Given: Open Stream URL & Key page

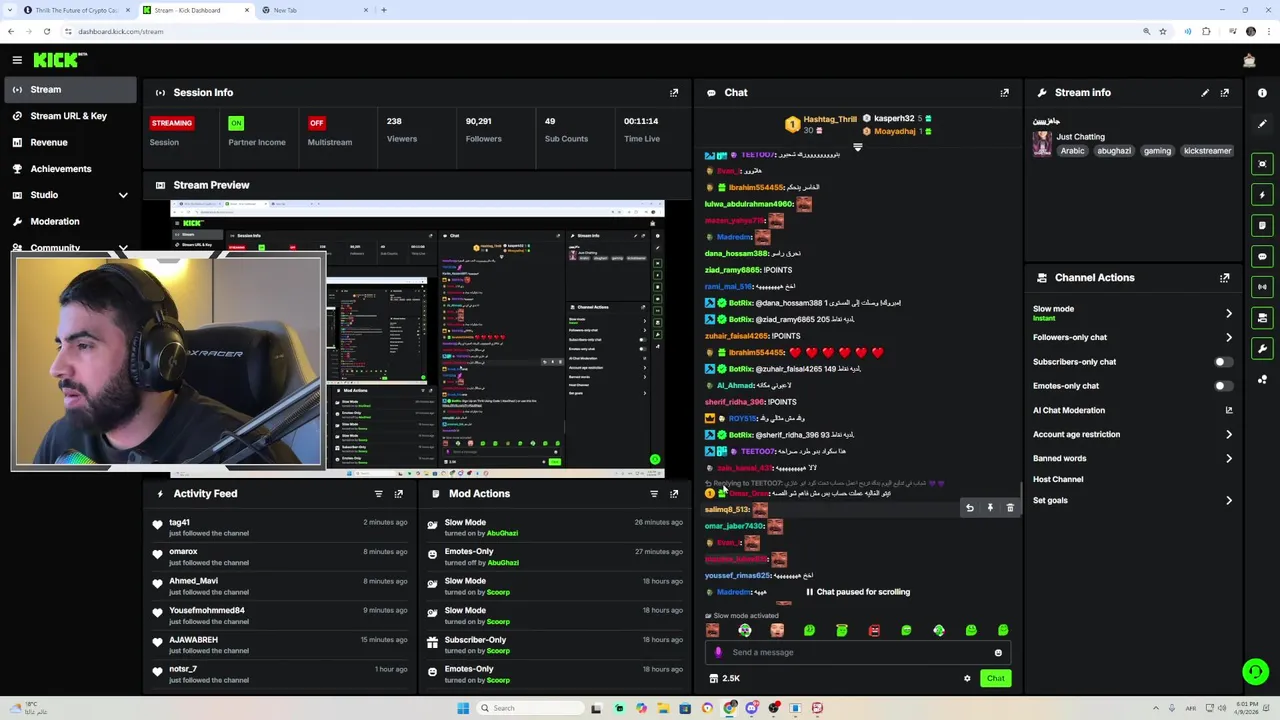Looking at the screenshot, I should click(x=69, y=116).
